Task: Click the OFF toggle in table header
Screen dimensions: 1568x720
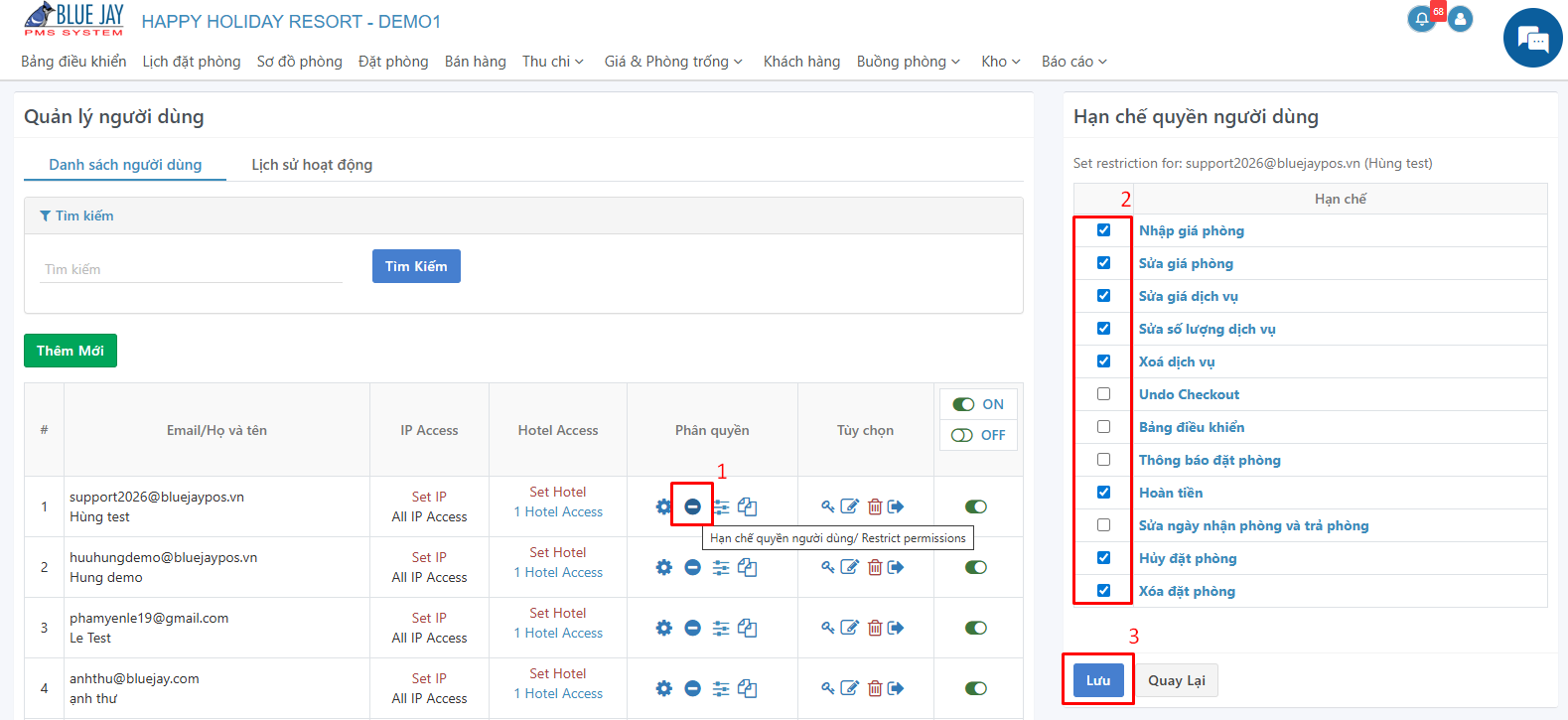Action: pos(978,435)
